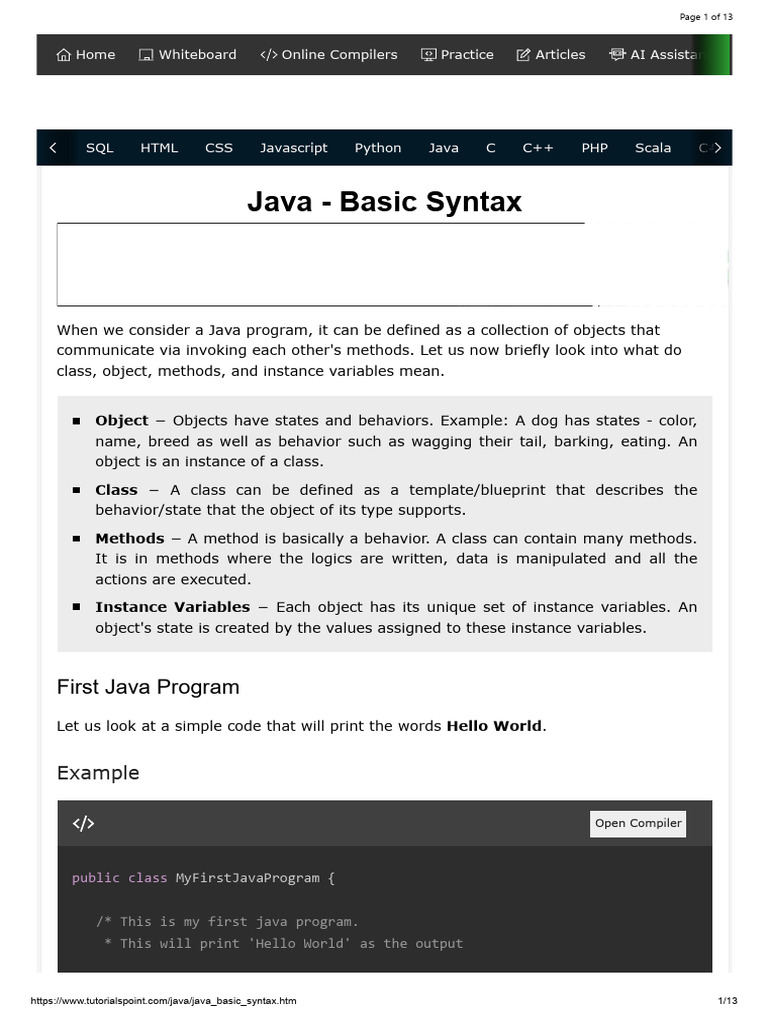Open the Whiteboard menu item
This screenshot has width=768, height=1024.
click(x=188, y=55)
